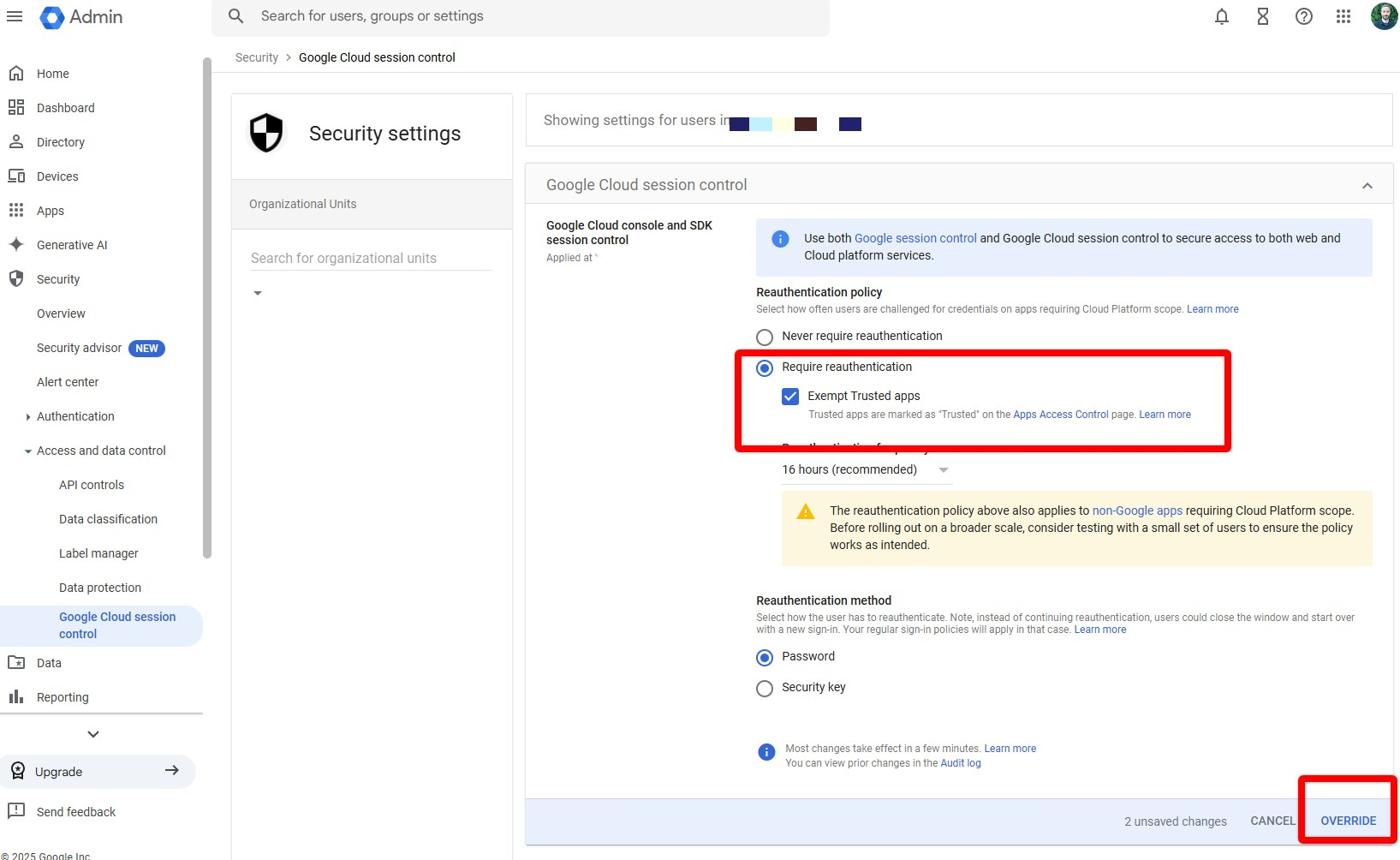Open the Google apps grid launcher

[x=1343, y=16]
